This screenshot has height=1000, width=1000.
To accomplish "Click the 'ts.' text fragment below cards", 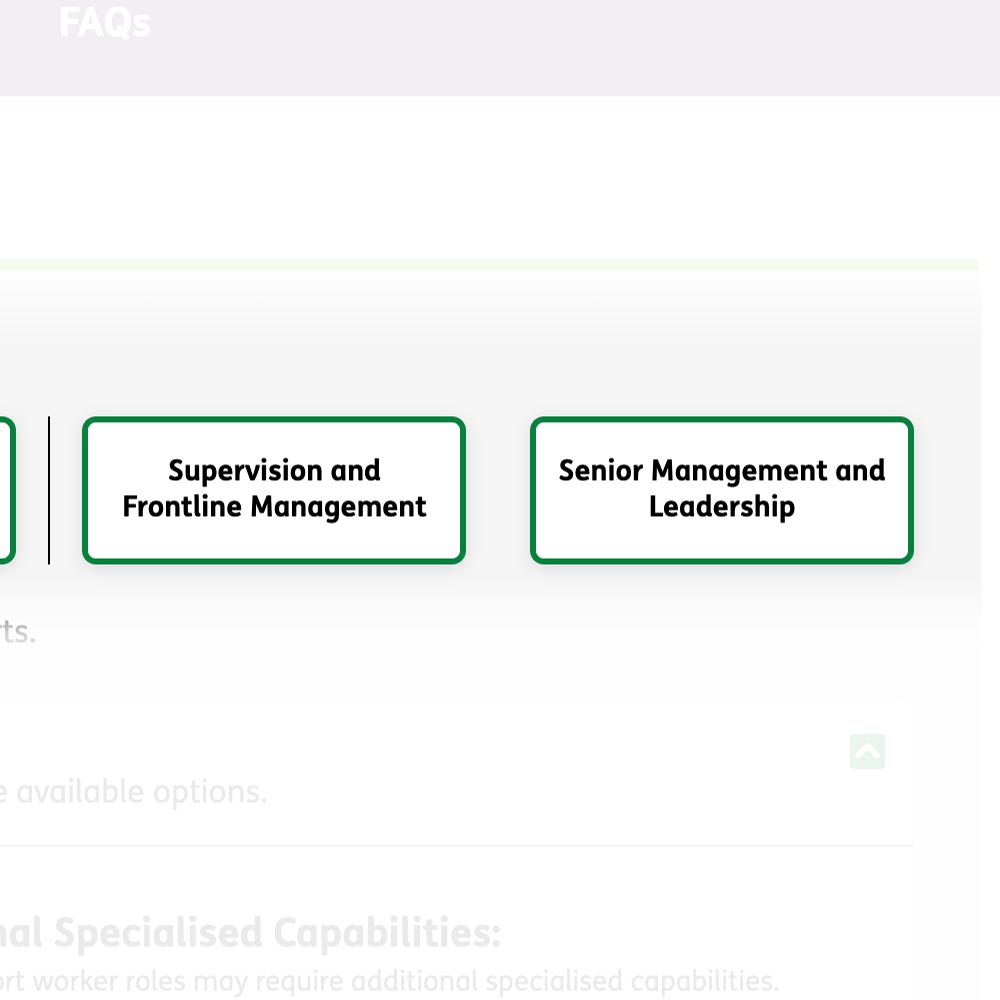I will [x=18, y=632].
